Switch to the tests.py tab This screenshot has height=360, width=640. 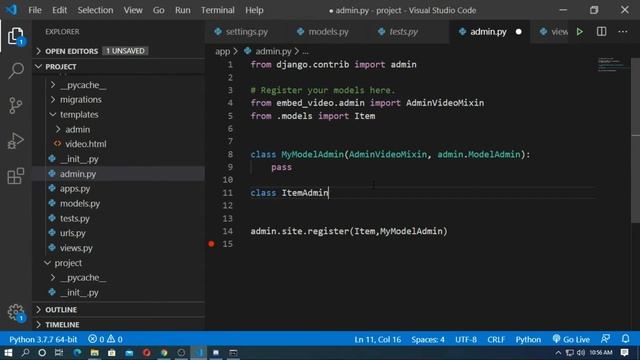pos(403,32)
